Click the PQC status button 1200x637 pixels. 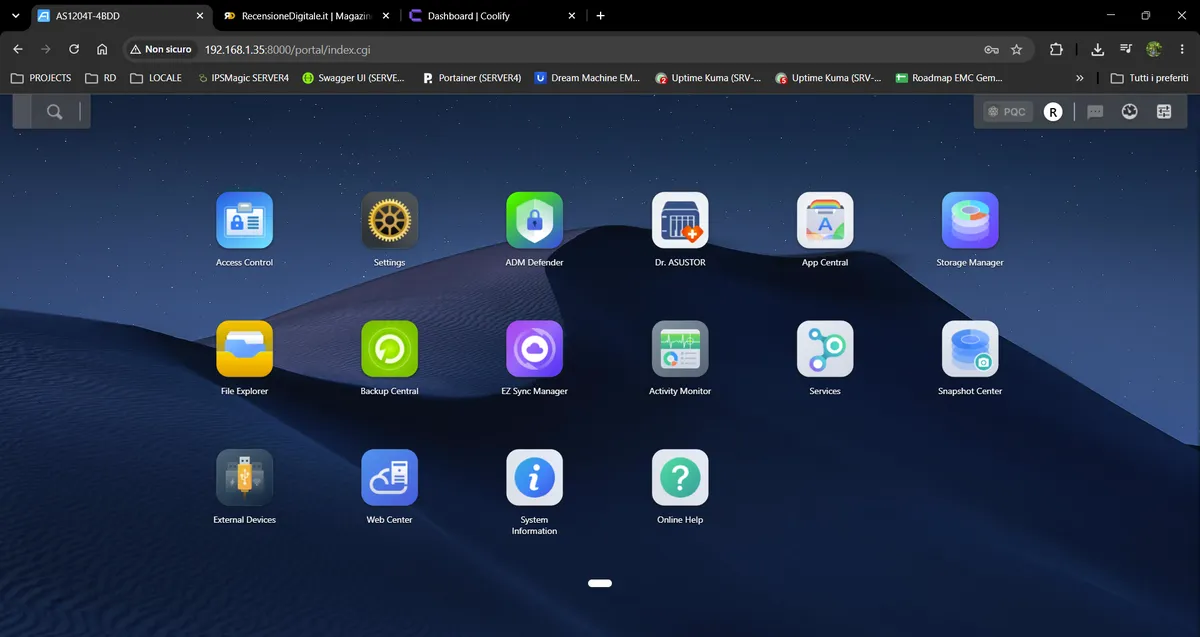point(1007,112)
